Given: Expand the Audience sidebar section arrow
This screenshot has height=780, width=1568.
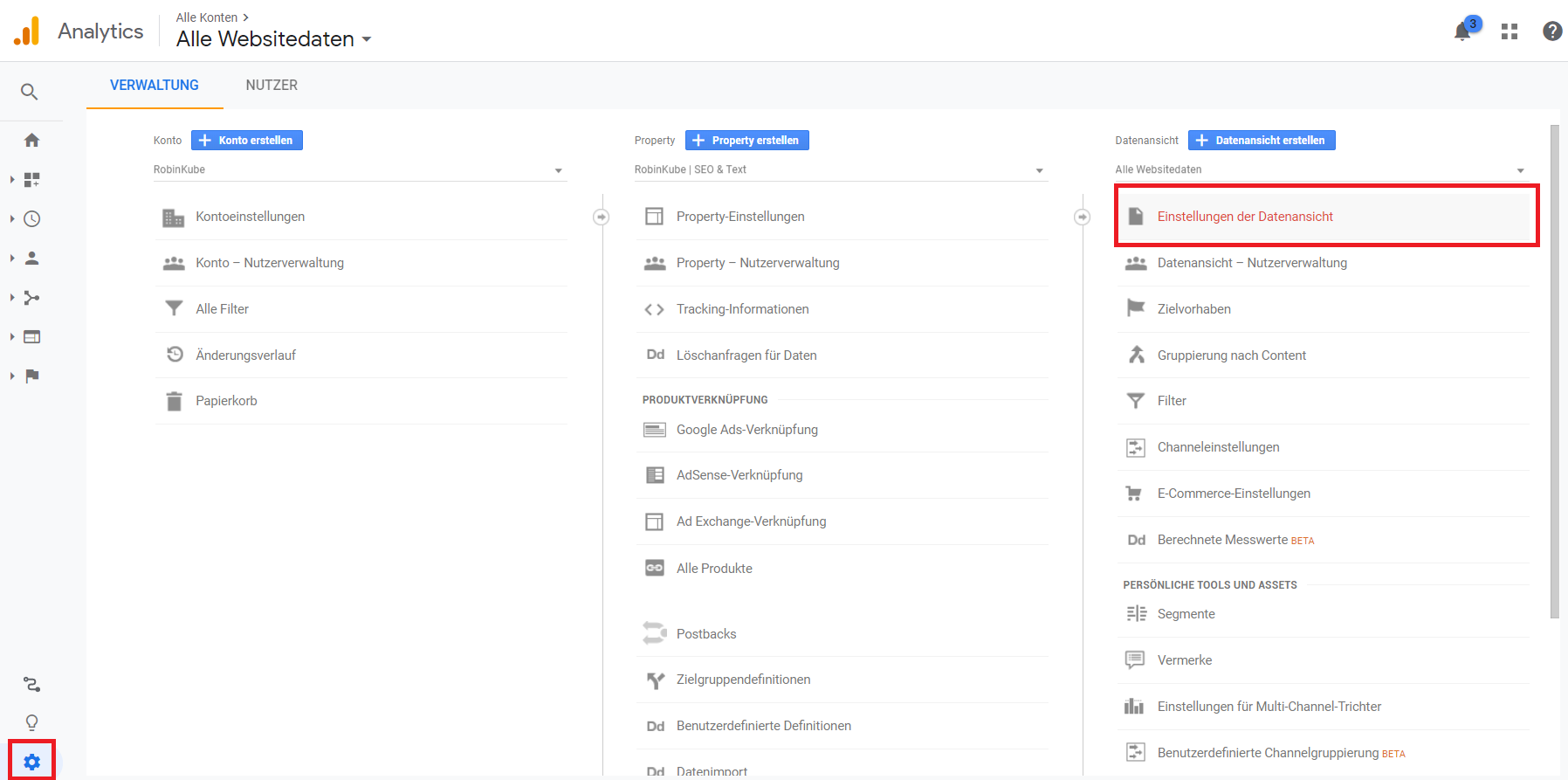Looking at the screenshot, I should (x=12, y=258).
